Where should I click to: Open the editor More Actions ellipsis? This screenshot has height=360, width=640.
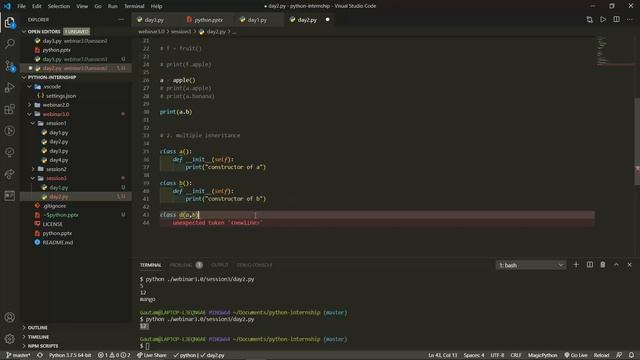point(630,20)
